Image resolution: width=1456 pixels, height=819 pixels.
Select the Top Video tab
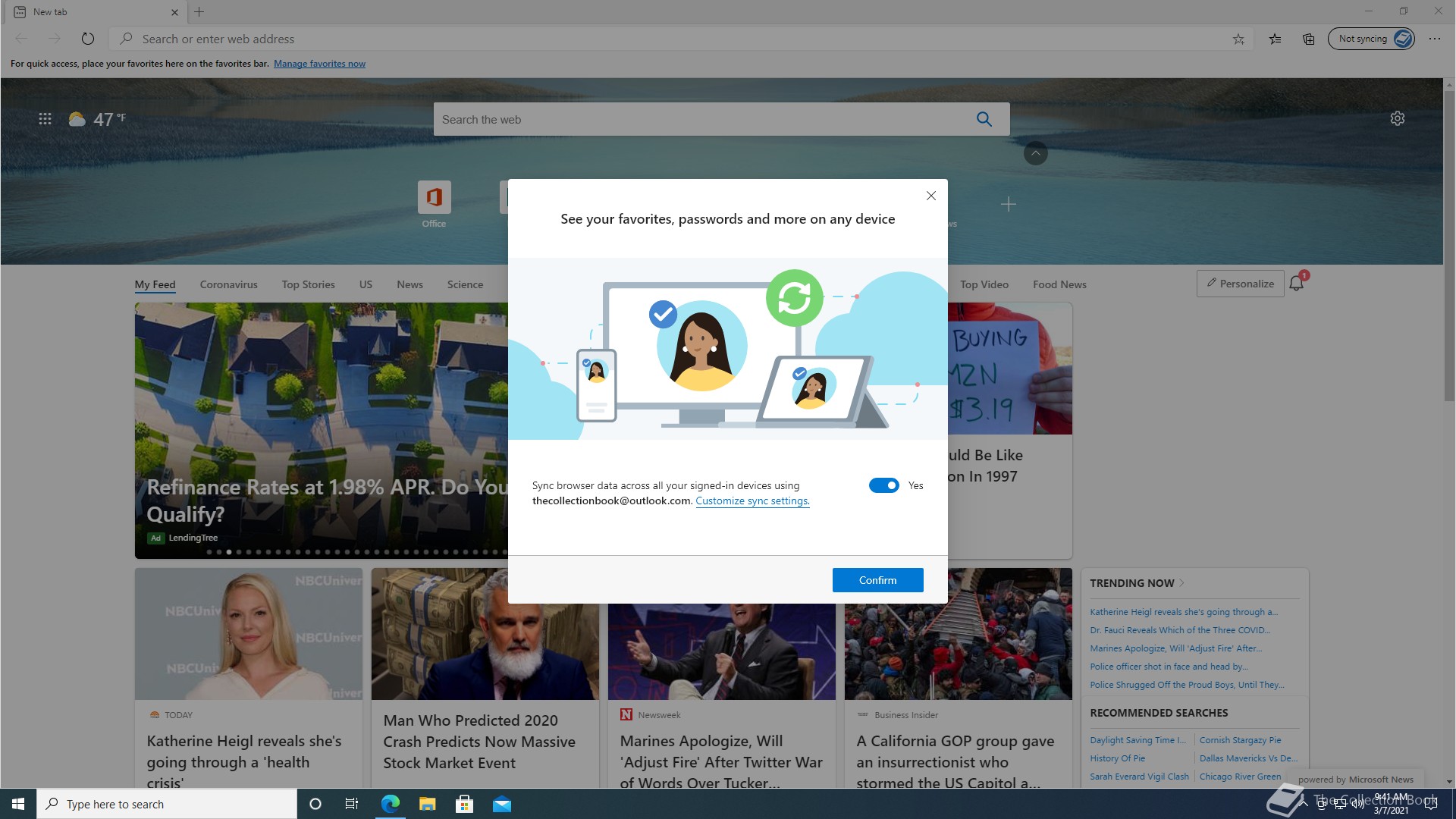(x=984, y=284)
